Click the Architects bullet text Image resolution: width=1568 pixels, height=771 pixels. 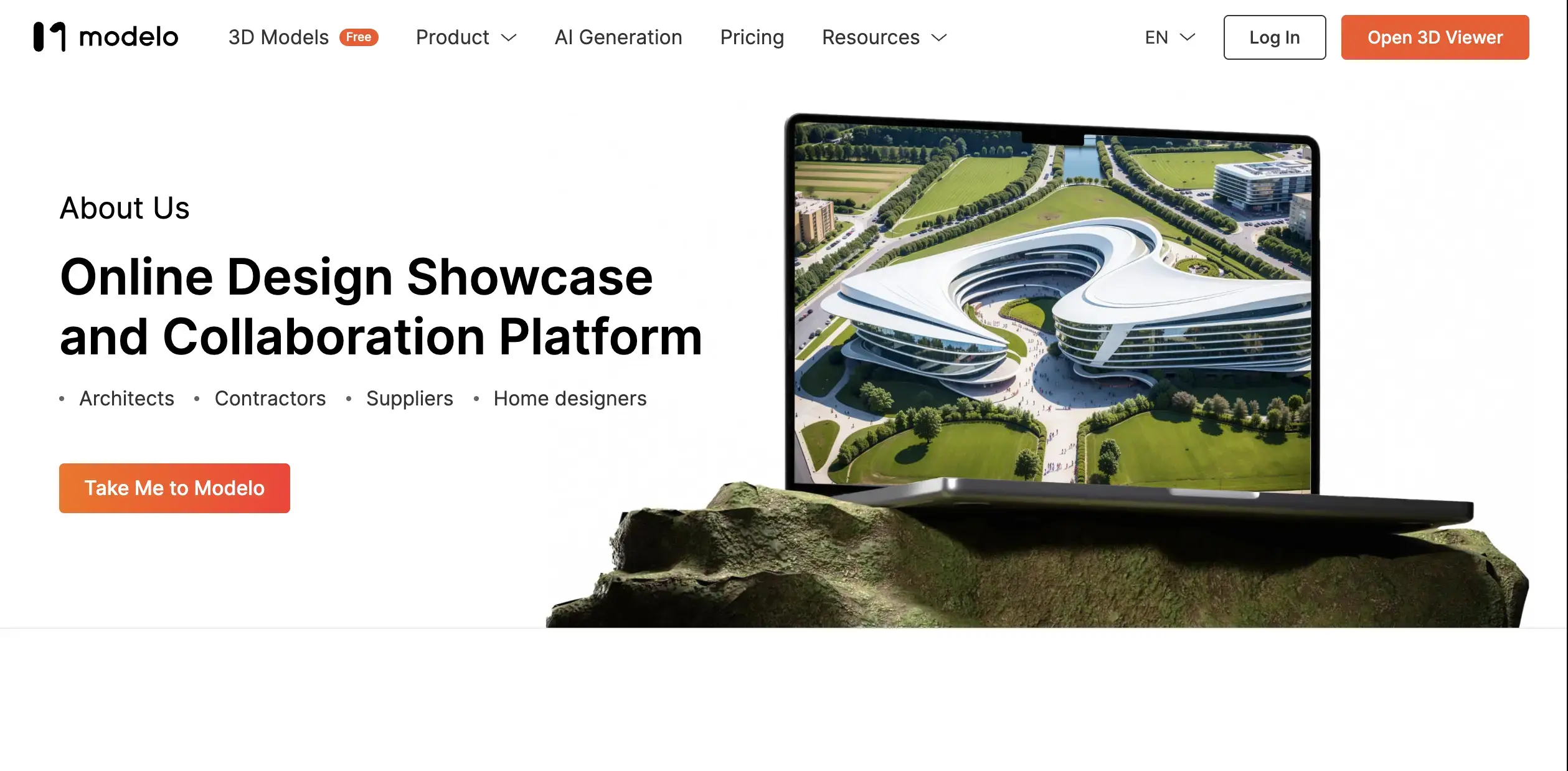[126, 399]
